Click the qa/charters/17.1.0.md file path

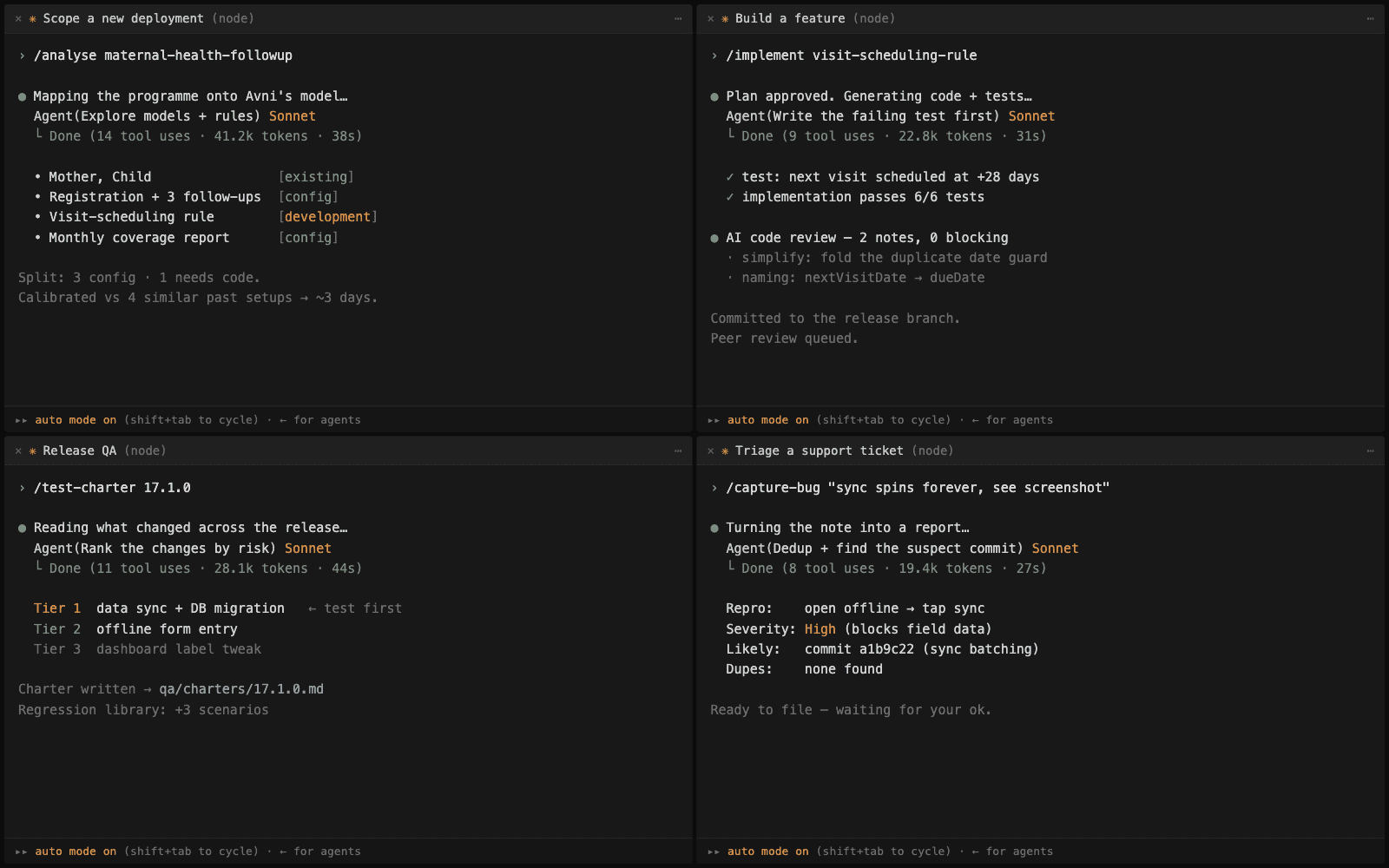pyautogui.click(x=241, y=689)
